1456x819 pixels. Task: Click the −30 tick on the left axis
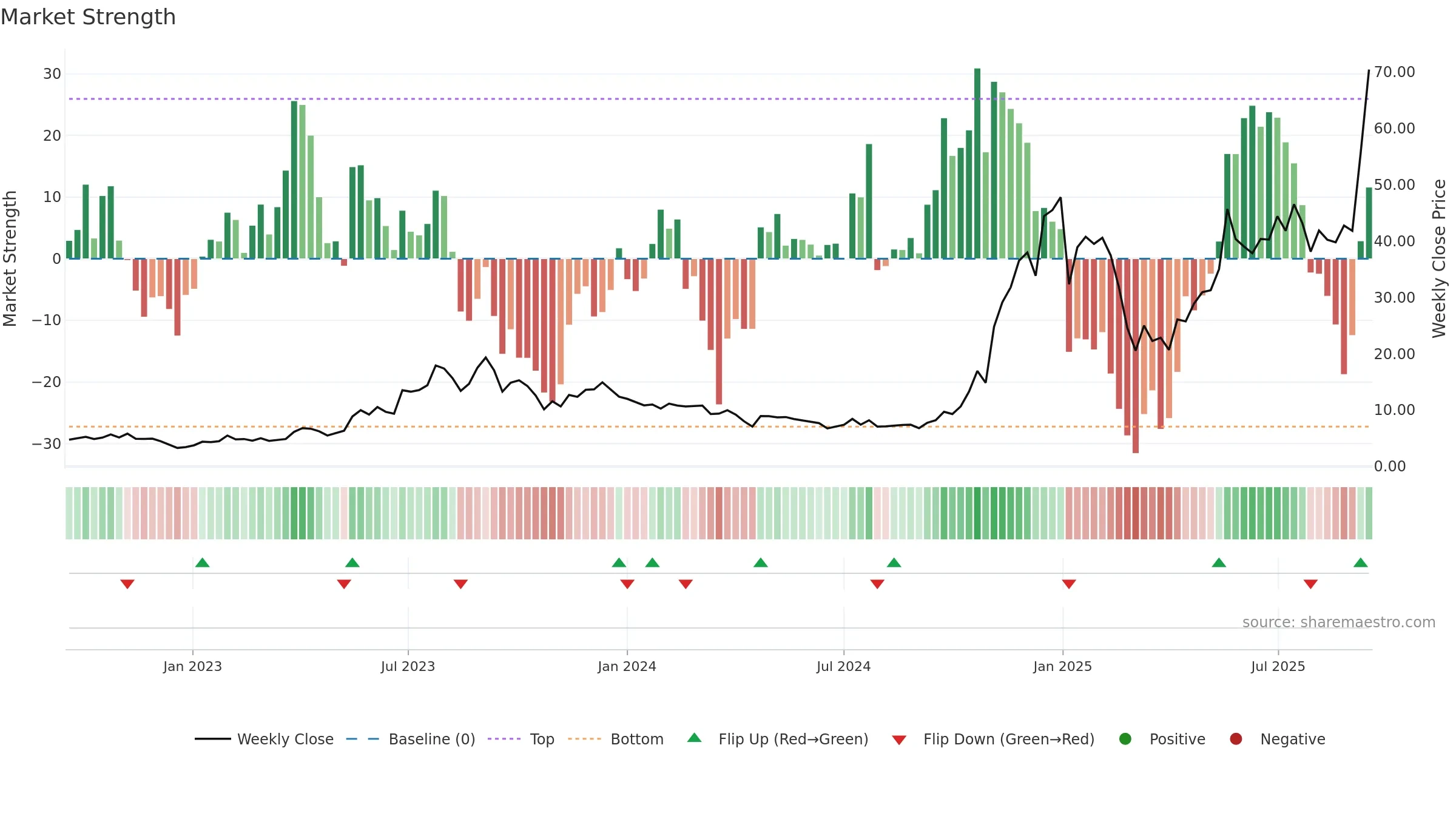[47, 444]
